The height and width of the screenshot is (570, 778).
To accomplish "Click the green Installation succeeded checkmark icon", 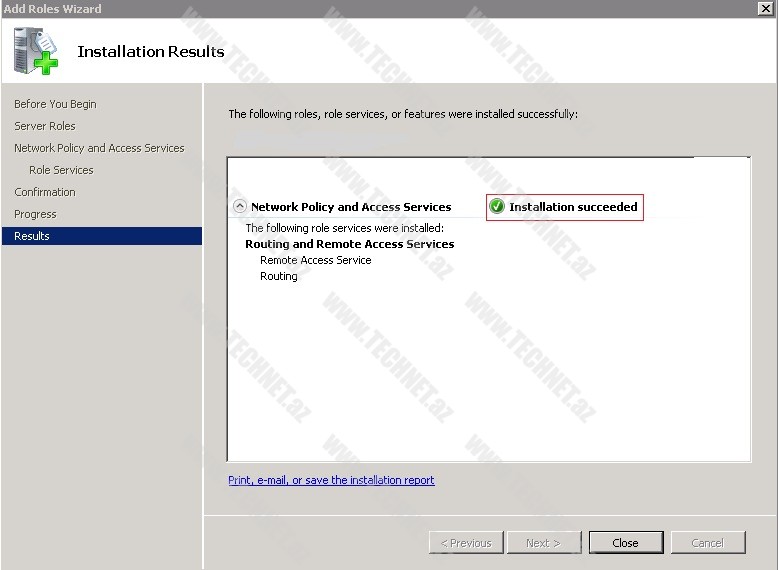I will [497, 207].
